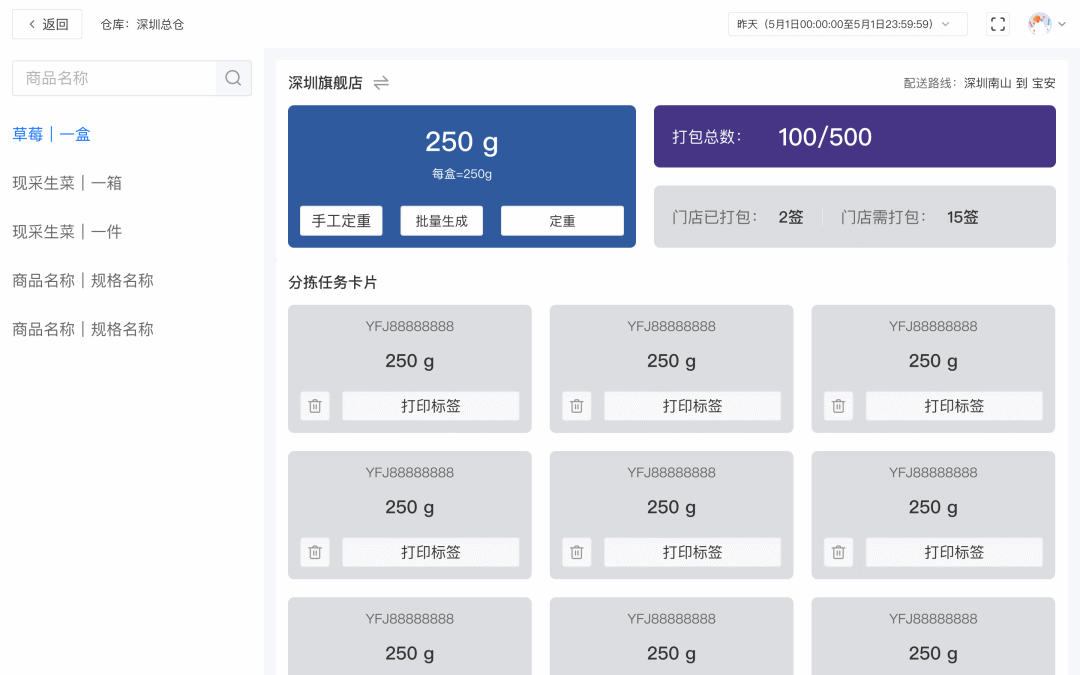The width and height of the screenshot is (1080, 675).
Task: Select 现采生菜｜一箱 in product list
Action: (68, 183)
